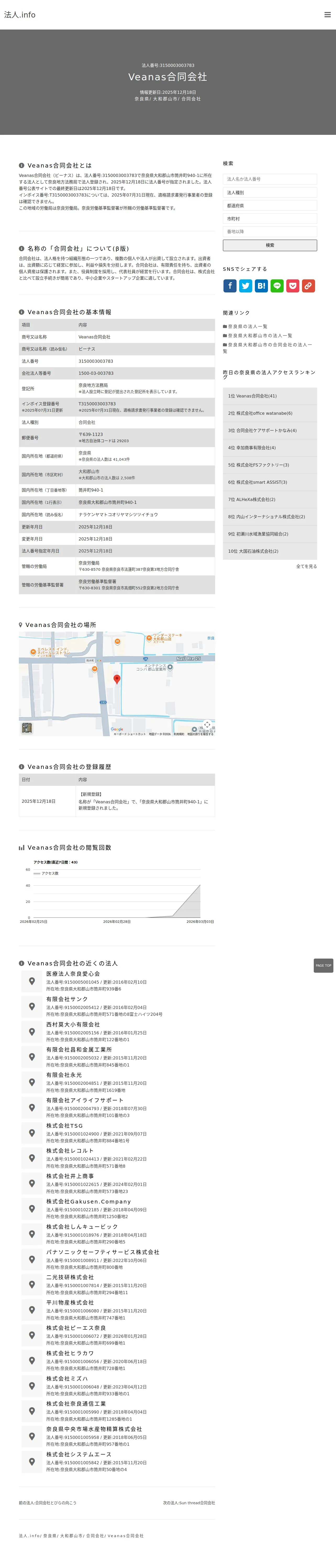Screen dimensions: 336x1568
Task: Click ワンダーステーキ restaurant marker on map
Action: [x=149, y=638]
